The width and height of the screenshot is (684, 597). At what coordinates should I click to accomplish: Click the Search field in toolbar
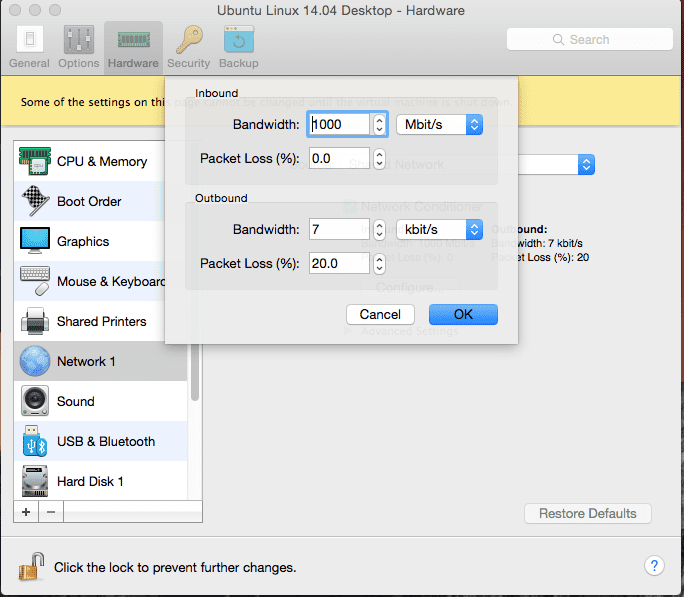click(589, 39)
